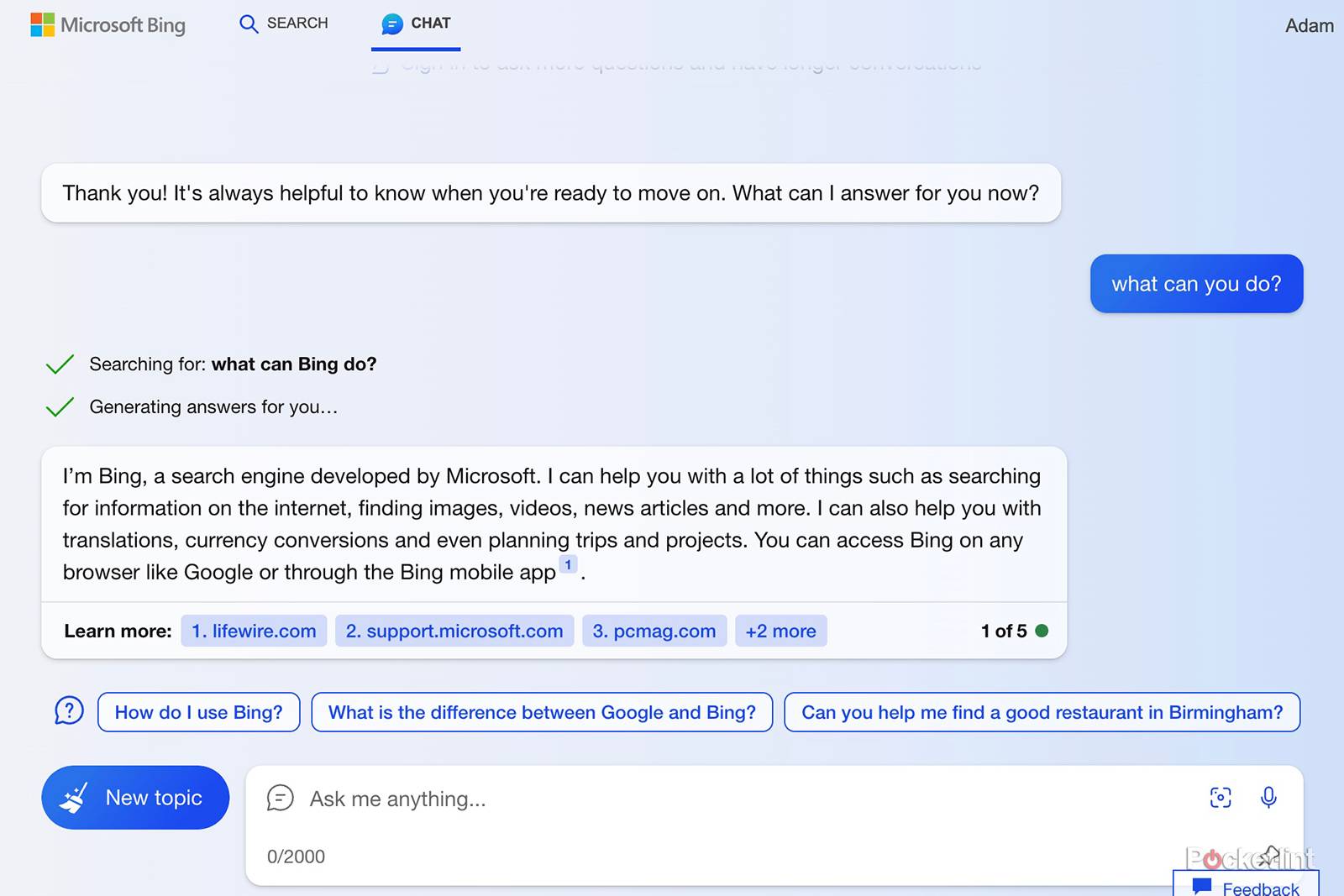Click the microphone voice input icon
This screenshot has height=896, width=1344.
click(x=1268, y=797)
